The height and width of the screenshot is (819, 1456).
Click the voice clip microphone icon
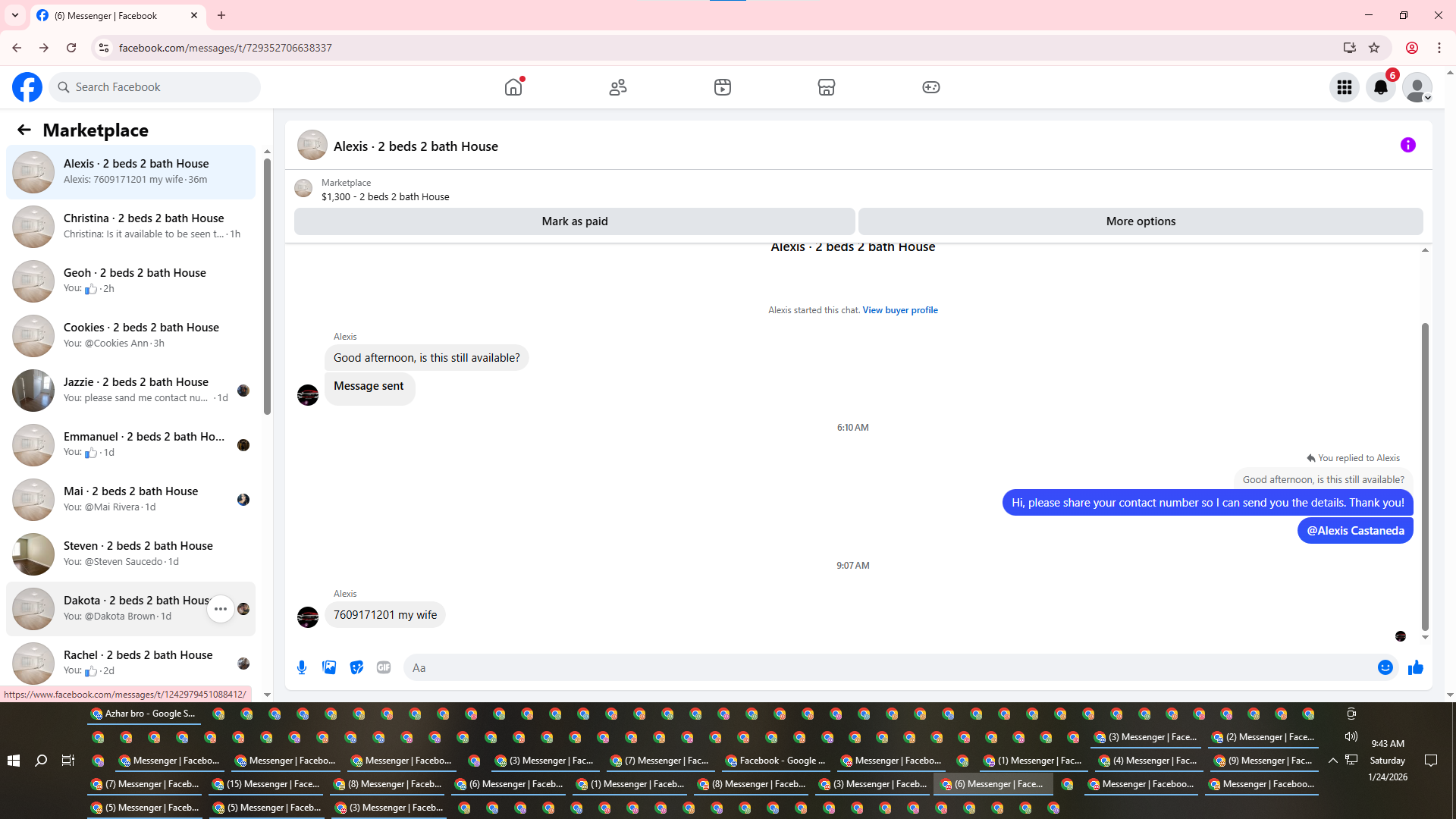(x=302, y=667)
